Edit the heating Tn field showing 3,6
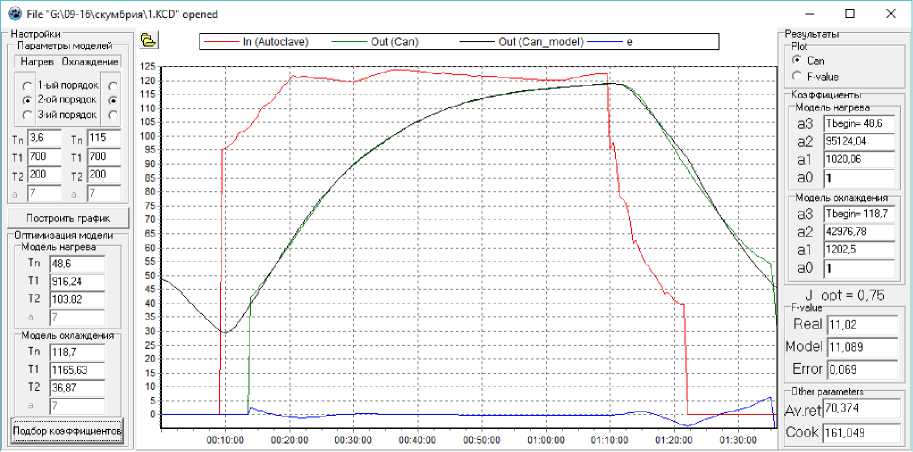913x452 pixels. coord(44,139)
